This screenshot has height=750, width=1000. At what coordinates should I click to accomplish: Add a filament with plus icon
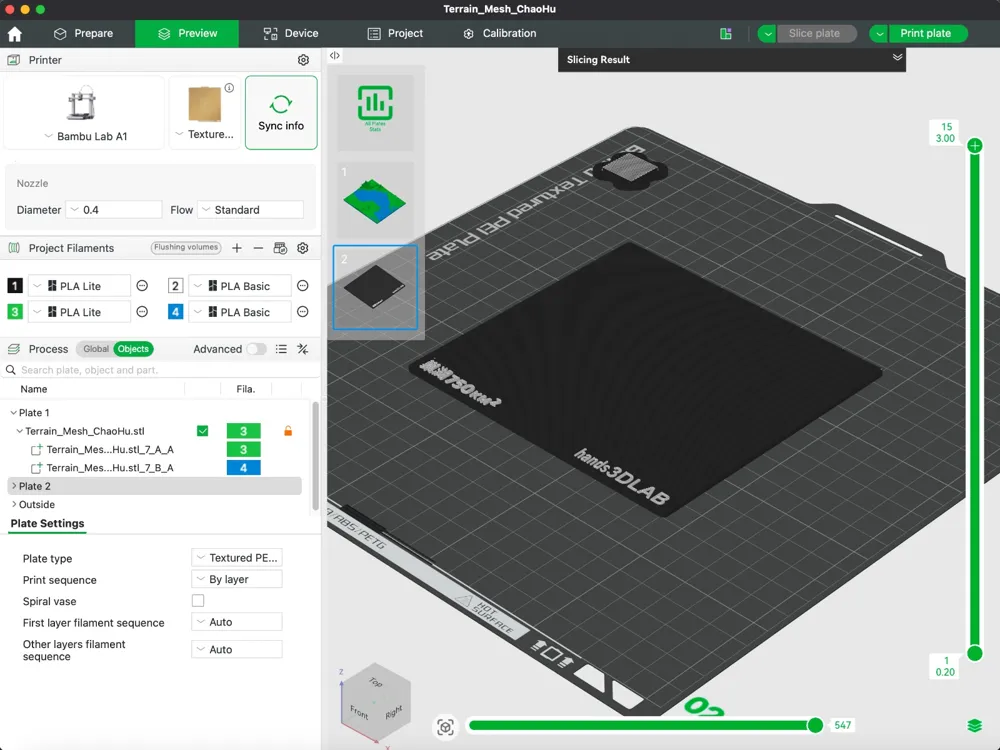[237, 248]
